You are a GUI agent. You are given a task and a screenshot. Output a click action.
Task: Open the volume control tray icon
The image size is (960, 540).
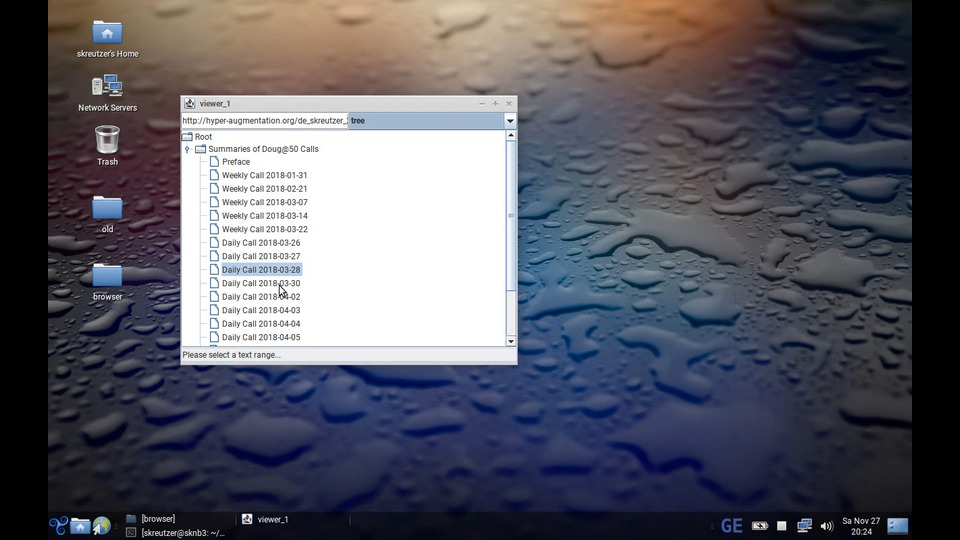827,526
